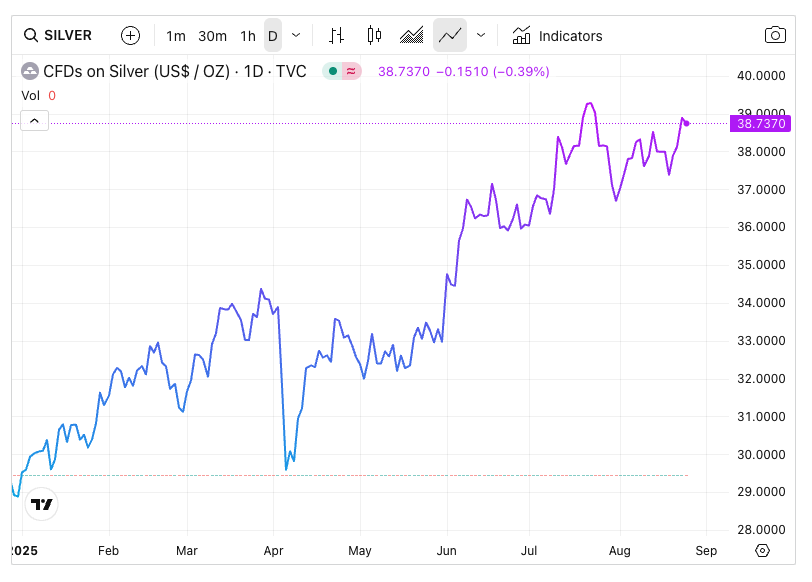Click the silver symbol logo icon
Image resolution: width=812 pixels, height=582 pixels.
30,71
